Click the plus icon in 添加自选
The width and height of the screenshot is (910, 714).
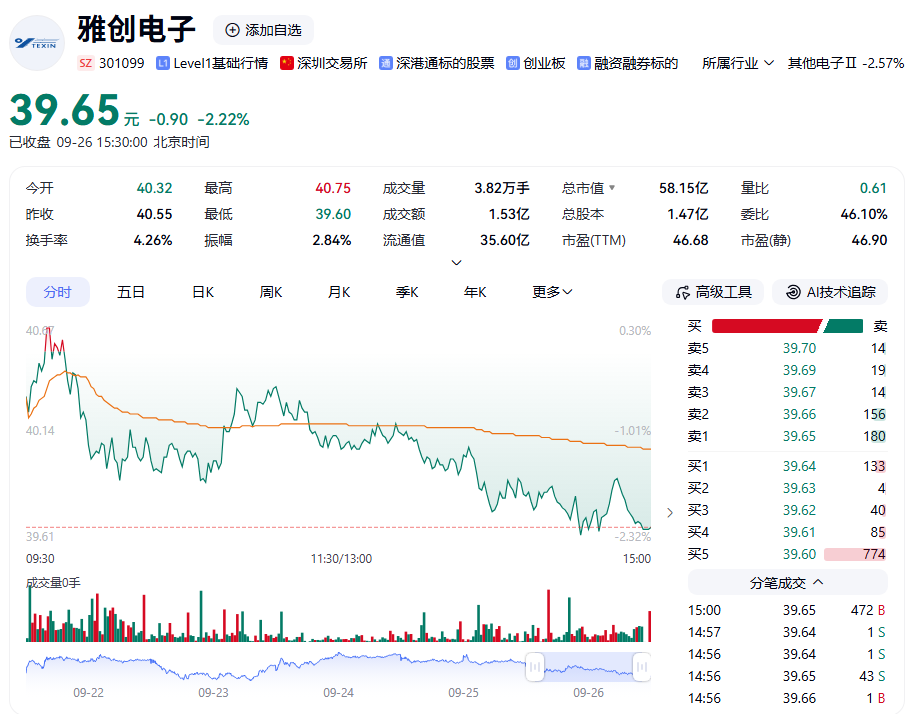(232, 30)
